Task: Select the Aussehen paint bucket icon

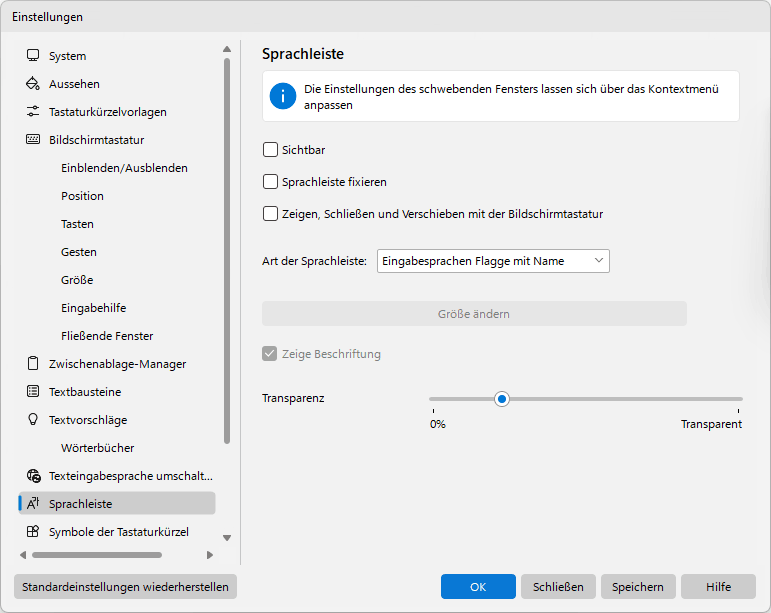Action: point(33,84)
